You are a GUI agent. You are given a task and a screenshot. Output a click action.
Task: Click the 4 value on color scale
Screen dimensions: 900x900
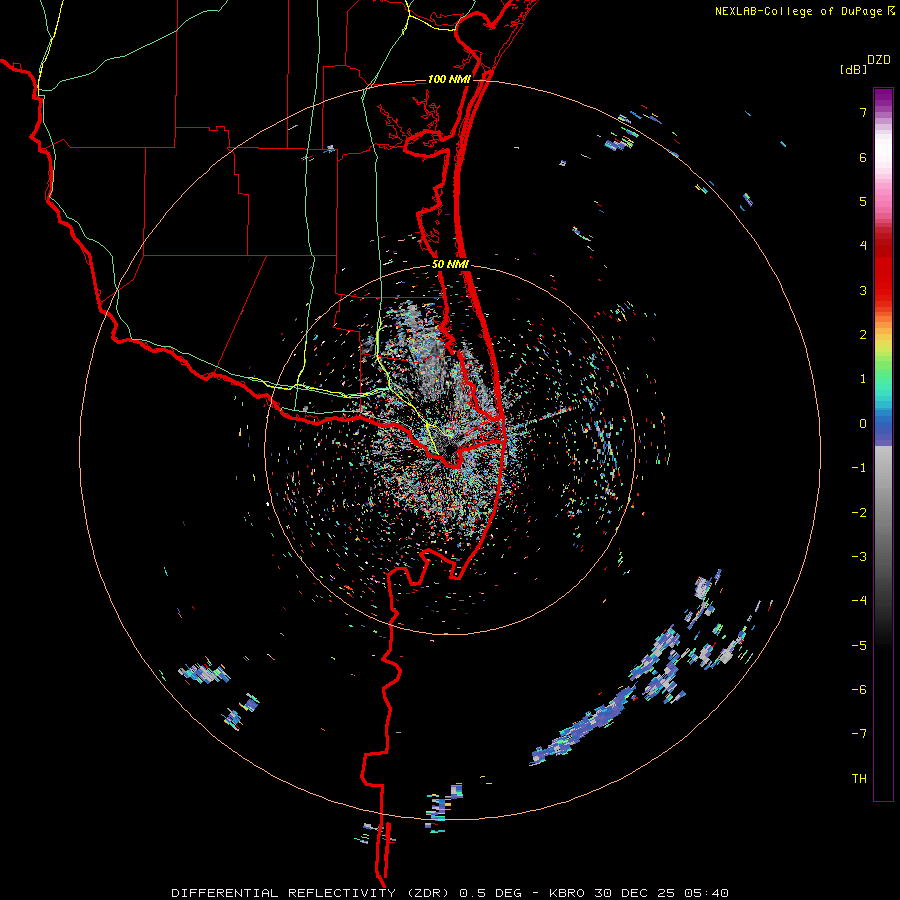coord(863,246)
